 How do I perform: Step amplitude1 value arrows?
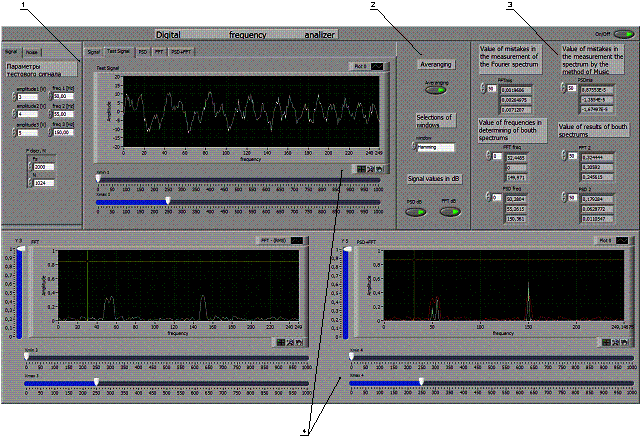coord(14,97)
